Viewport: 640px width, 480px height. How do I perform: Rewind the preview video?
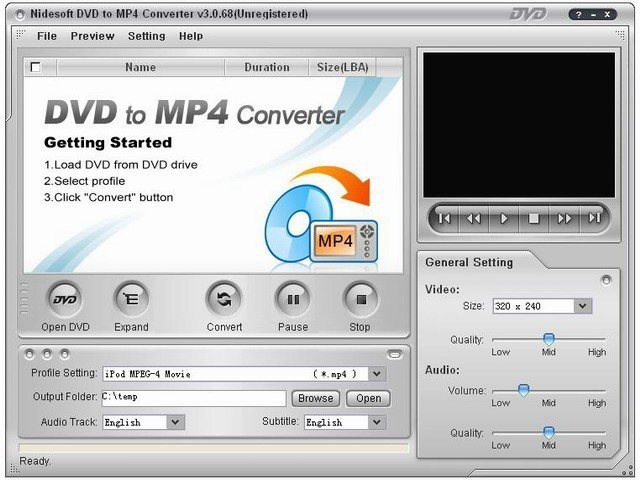(474, 219)
